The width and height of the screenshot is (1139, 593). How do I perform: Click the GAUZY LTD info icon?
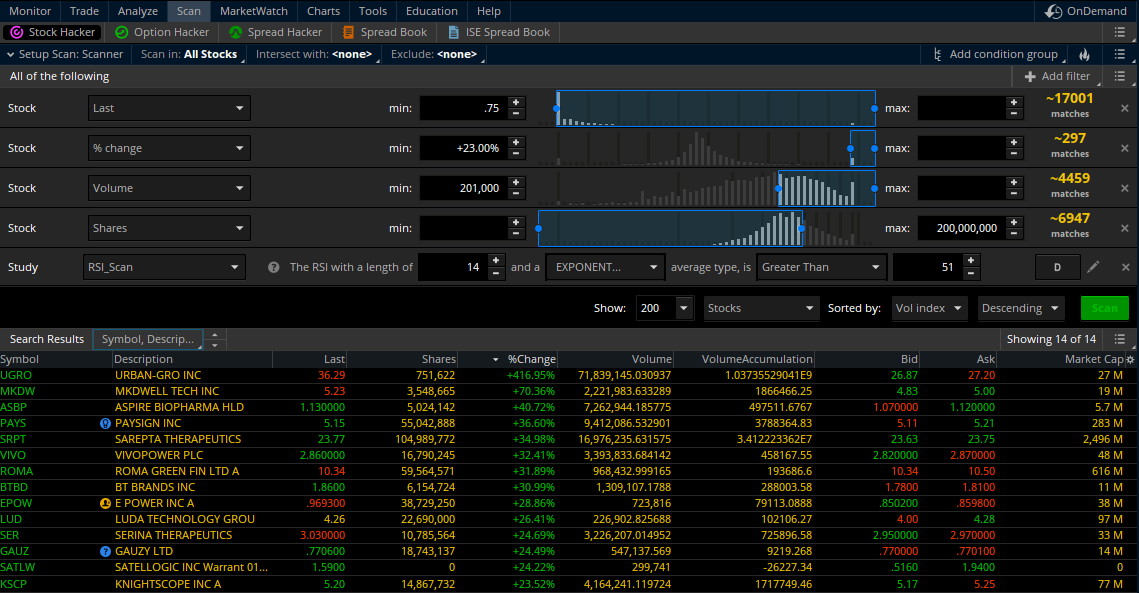click(105, 551)
